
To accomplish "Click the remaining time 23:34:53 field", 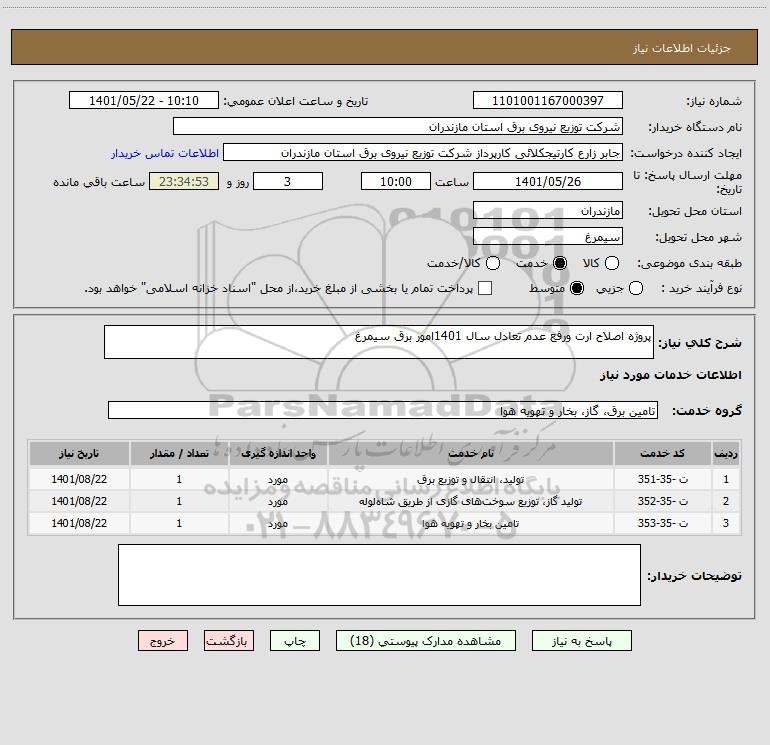I will tap(184, 182).
